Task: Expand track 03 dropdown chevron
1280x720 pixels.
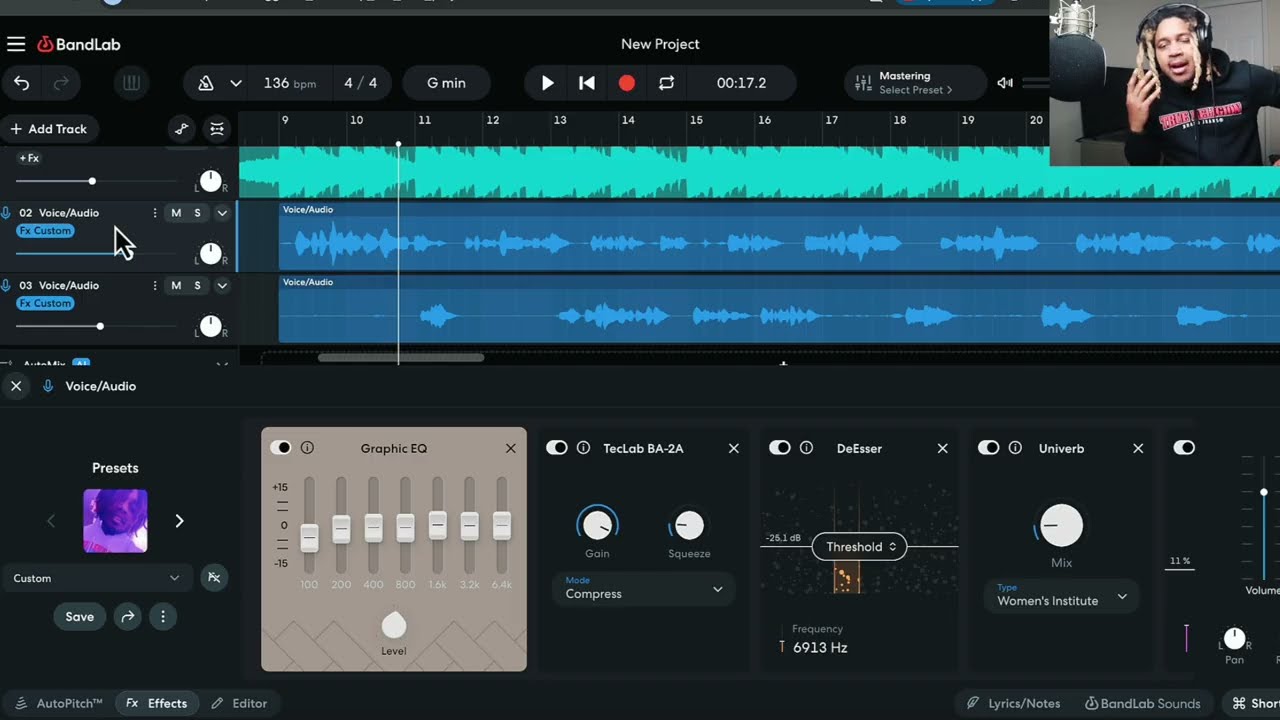Action: 222,286
